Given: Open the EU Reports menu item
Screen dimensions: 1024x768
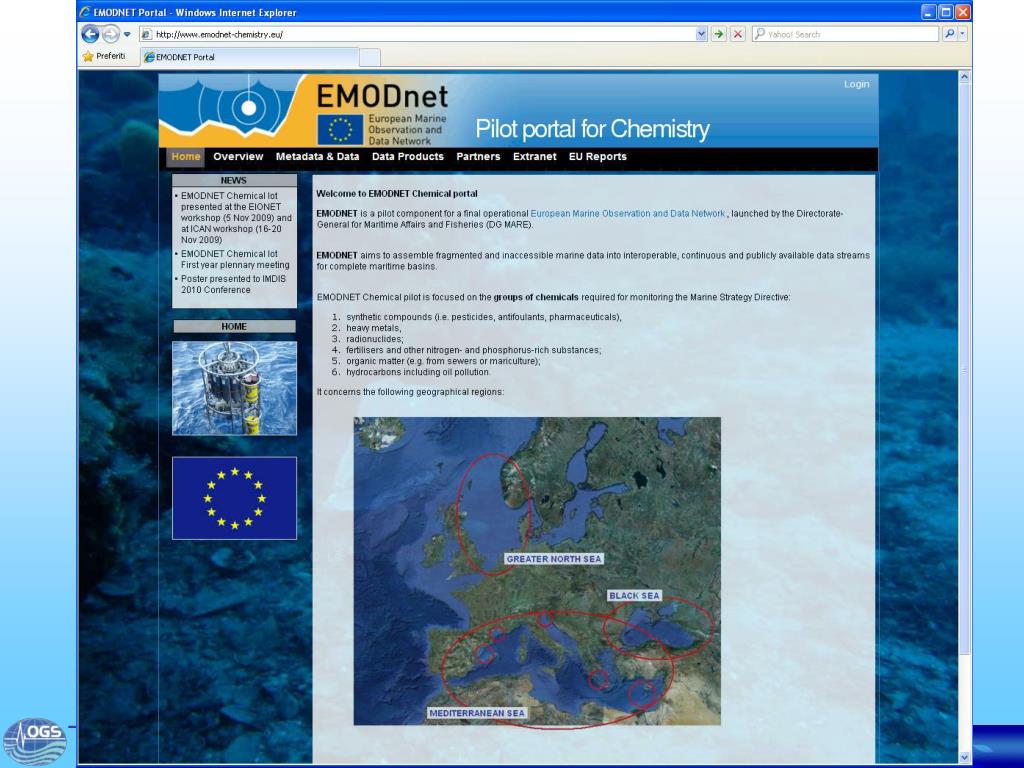Looking at the screenshot, I should [x=598, y=157].
